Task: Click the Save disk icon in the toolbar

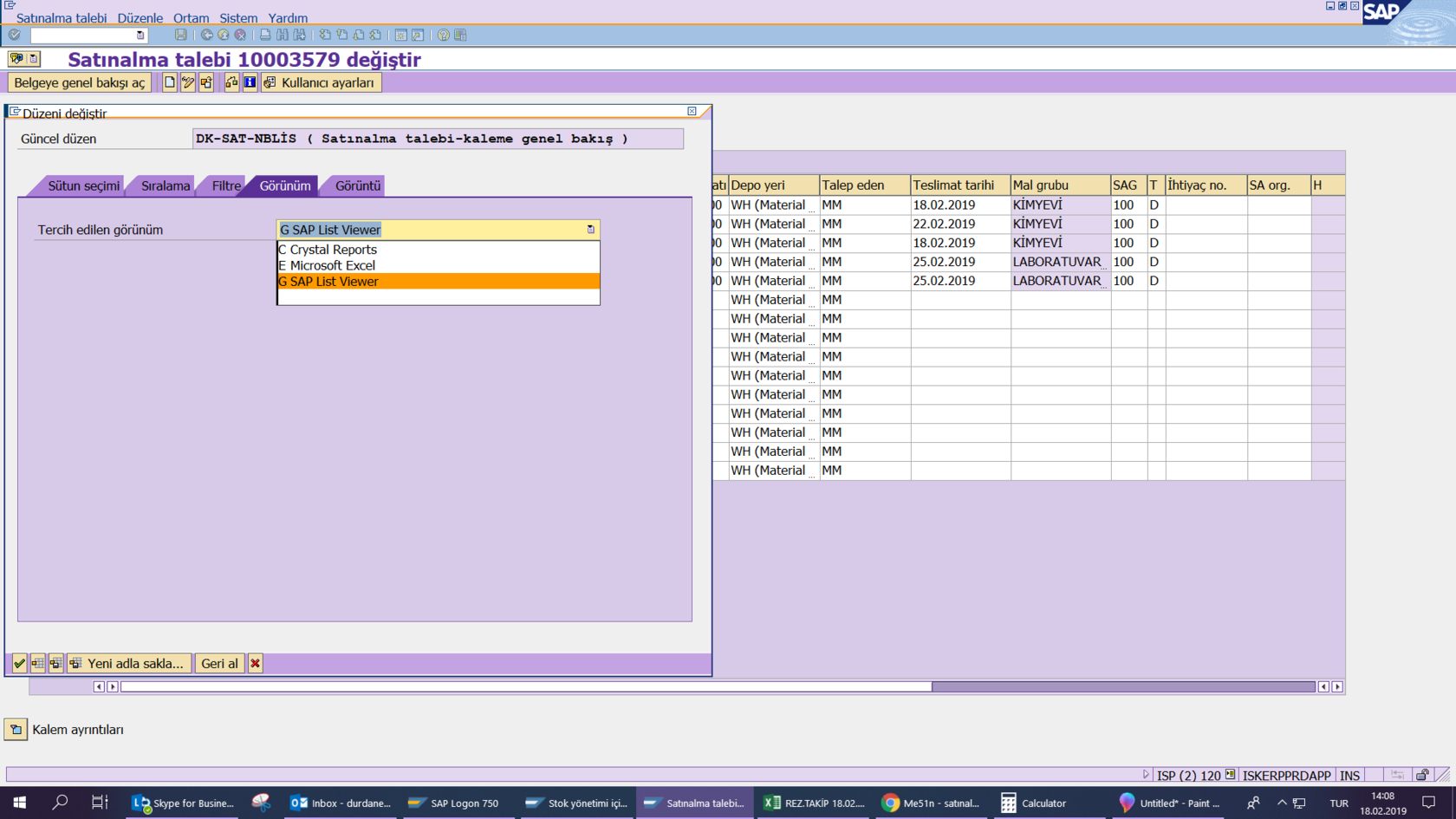Action: 180,35
